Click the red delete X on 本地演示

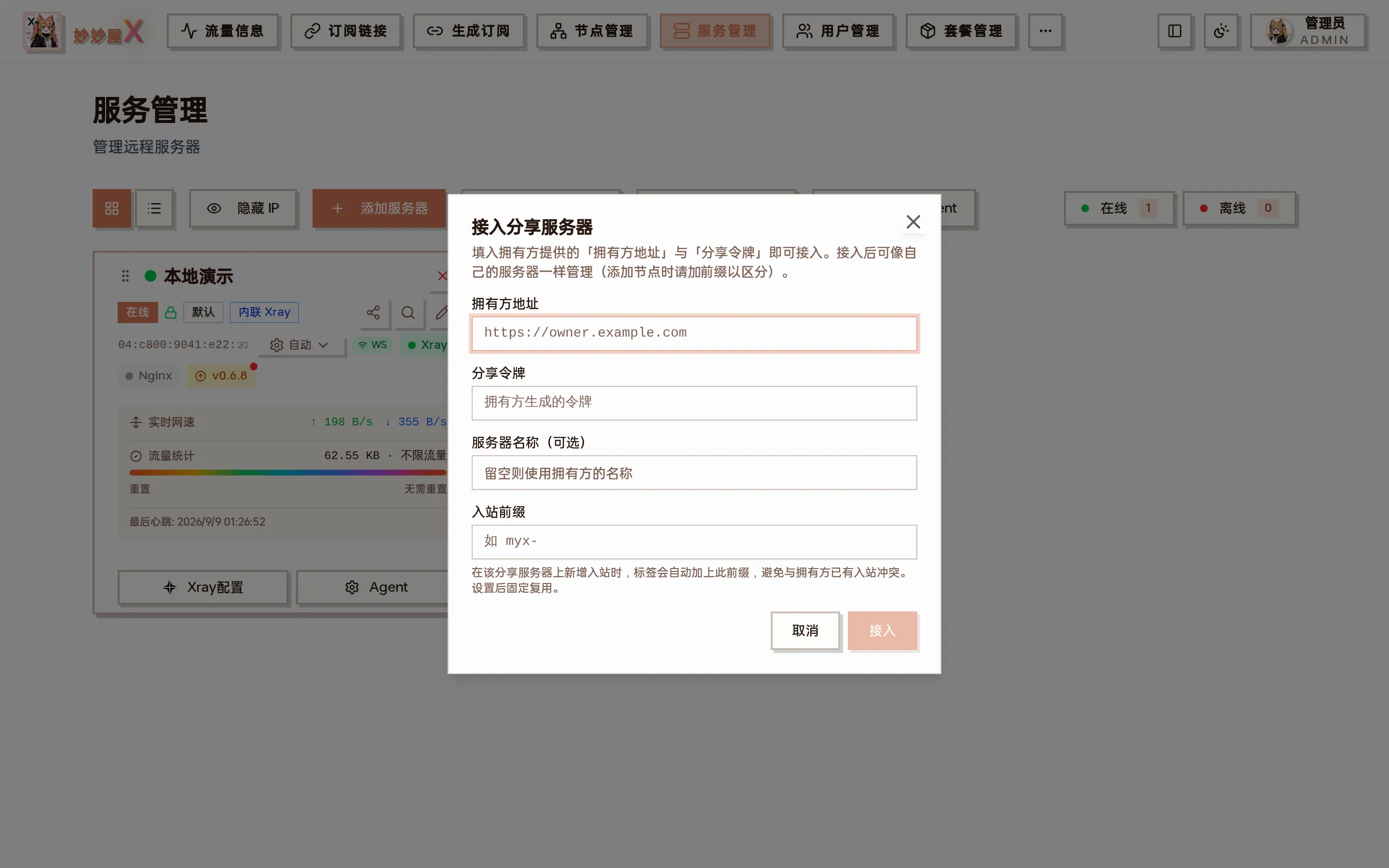(x=443, y=276)
